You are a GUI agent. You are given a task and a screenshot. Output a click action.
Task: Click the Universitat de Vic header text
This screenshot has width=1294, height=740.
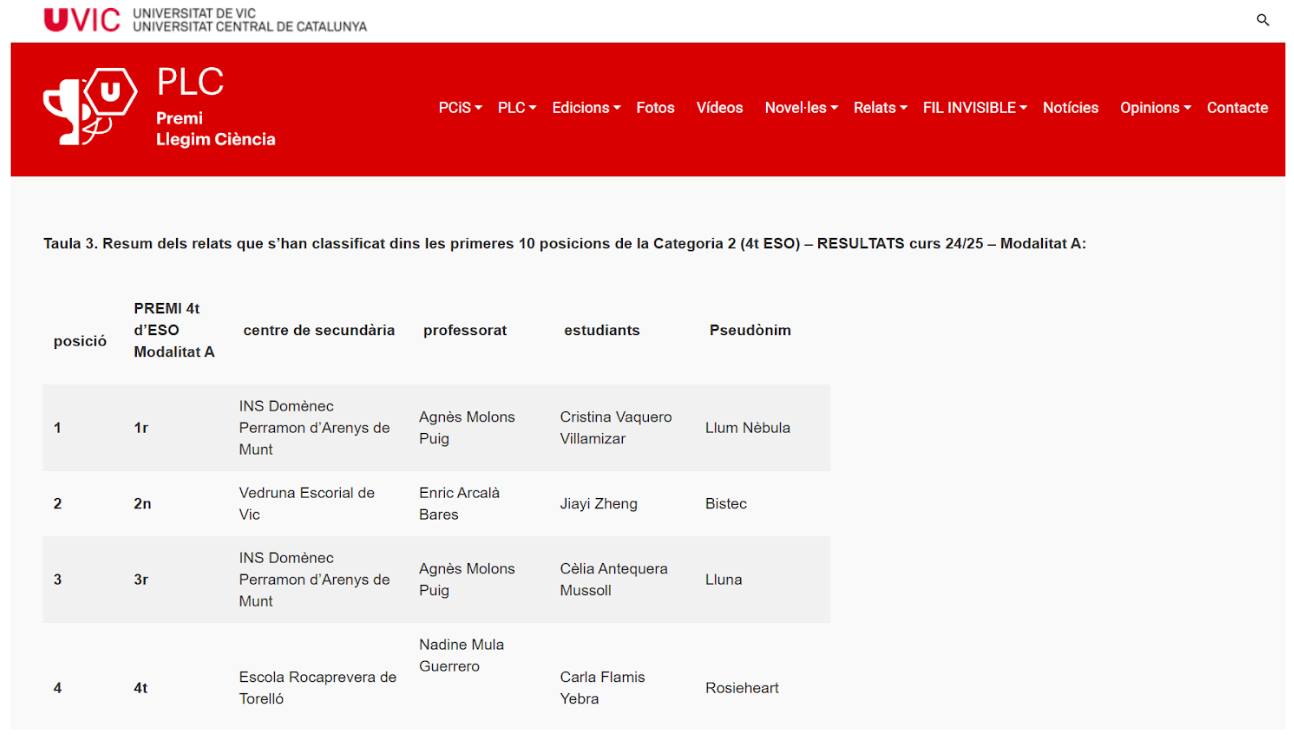(x=249, y=20)
